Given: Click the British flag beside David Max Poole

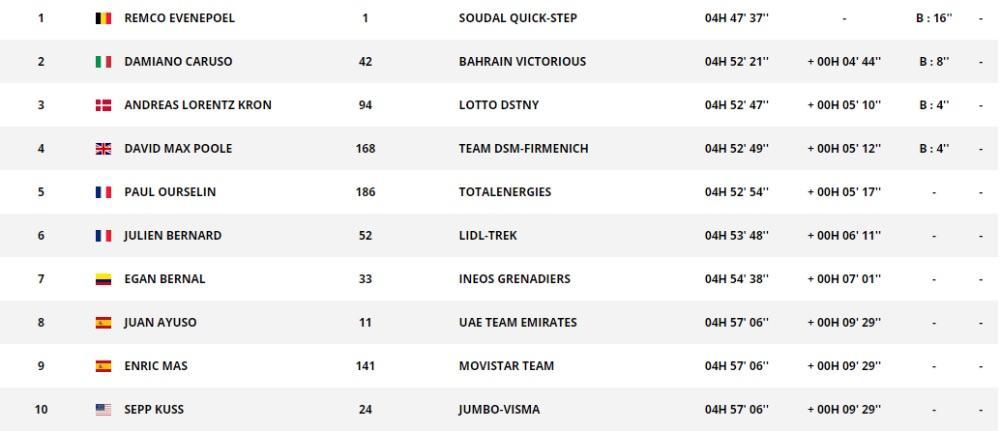Looking at the screenshot, I should 103,149.
